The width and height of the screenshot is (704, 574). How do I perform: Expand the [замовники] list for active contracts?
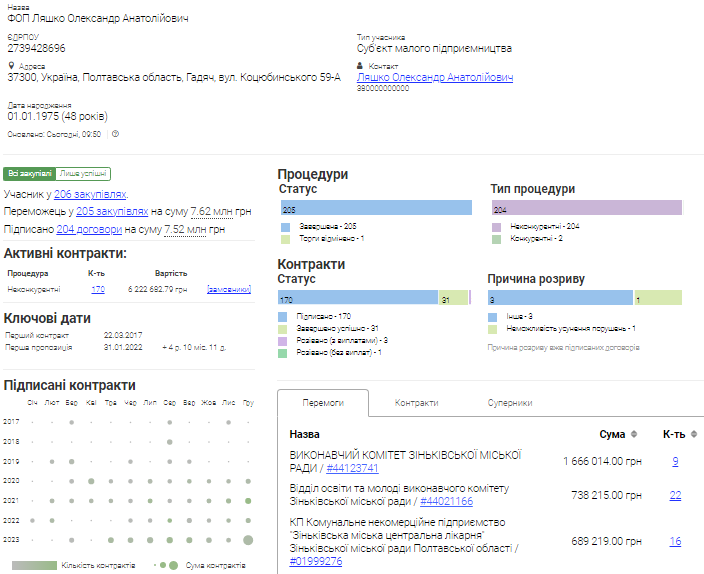tap(229, 290)
